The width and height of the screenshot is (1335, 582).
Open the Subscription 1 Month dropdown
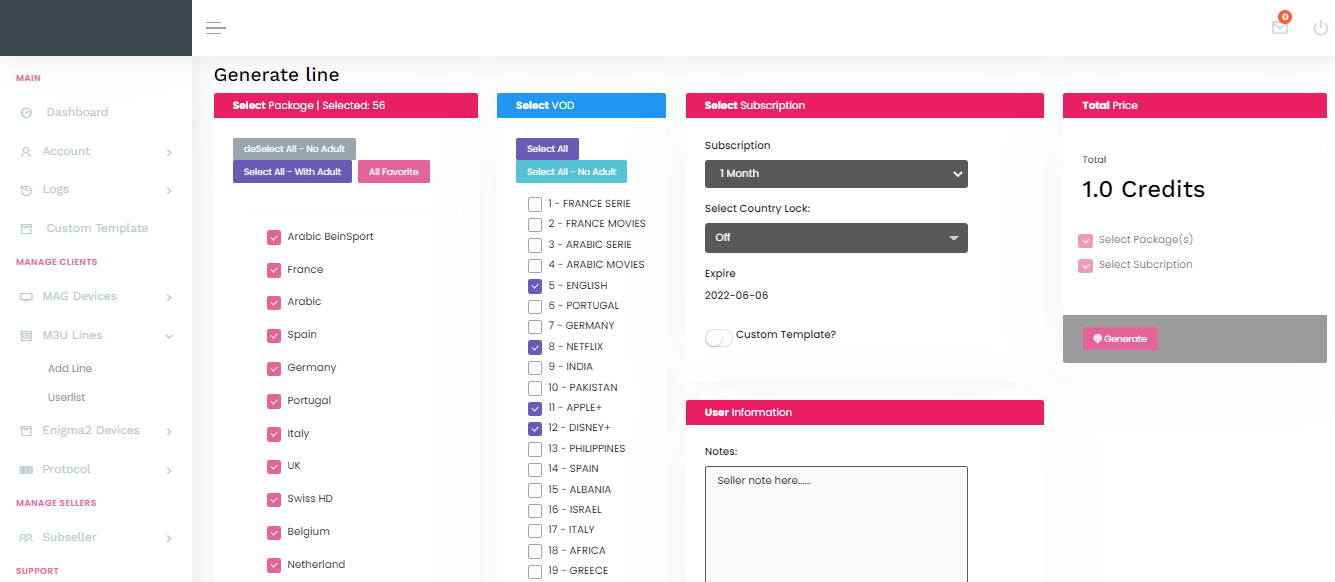[x=836, y=174]
